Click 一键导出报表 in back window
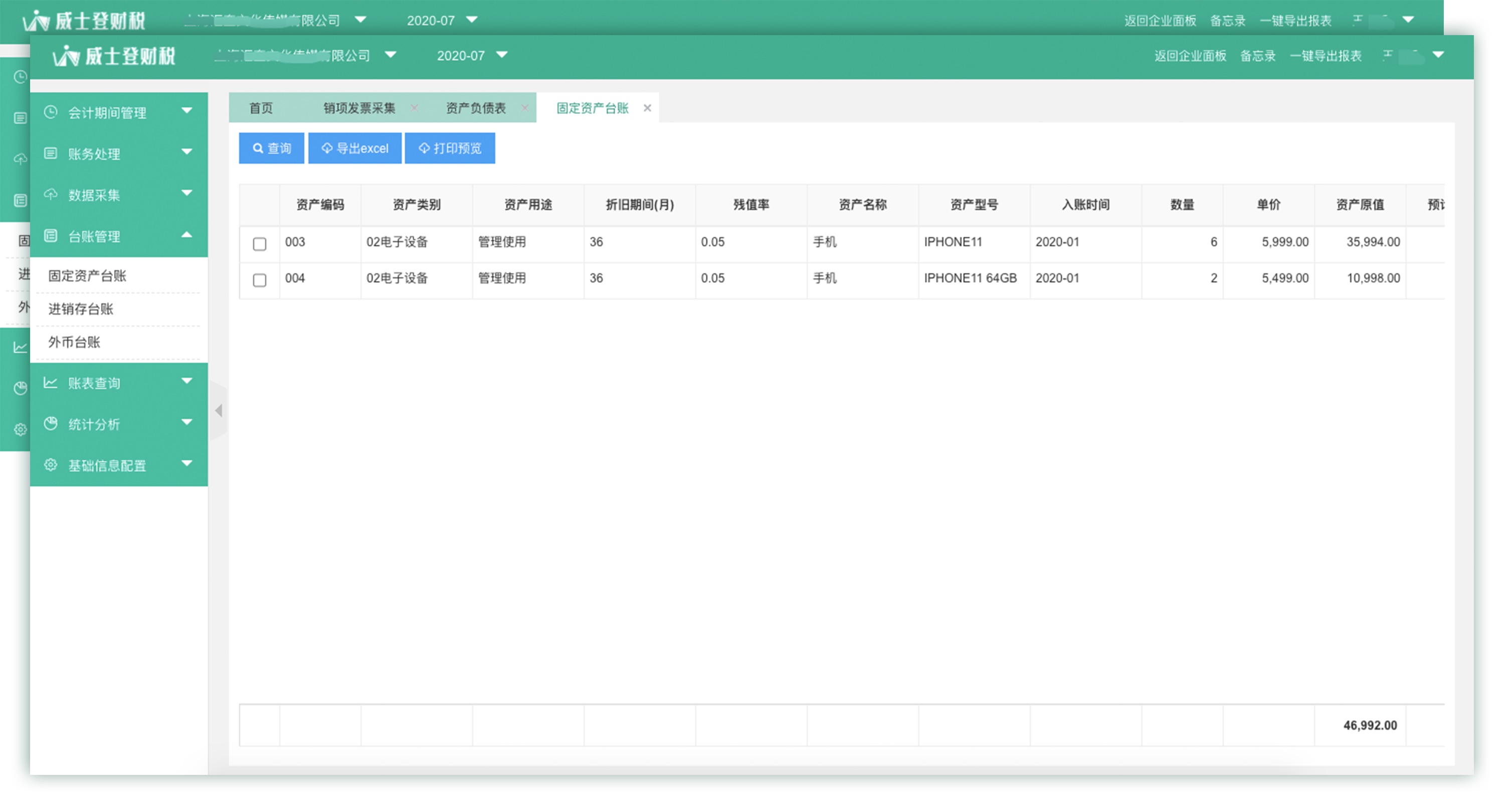1509x812 pixels. [x=1296, y=21]
